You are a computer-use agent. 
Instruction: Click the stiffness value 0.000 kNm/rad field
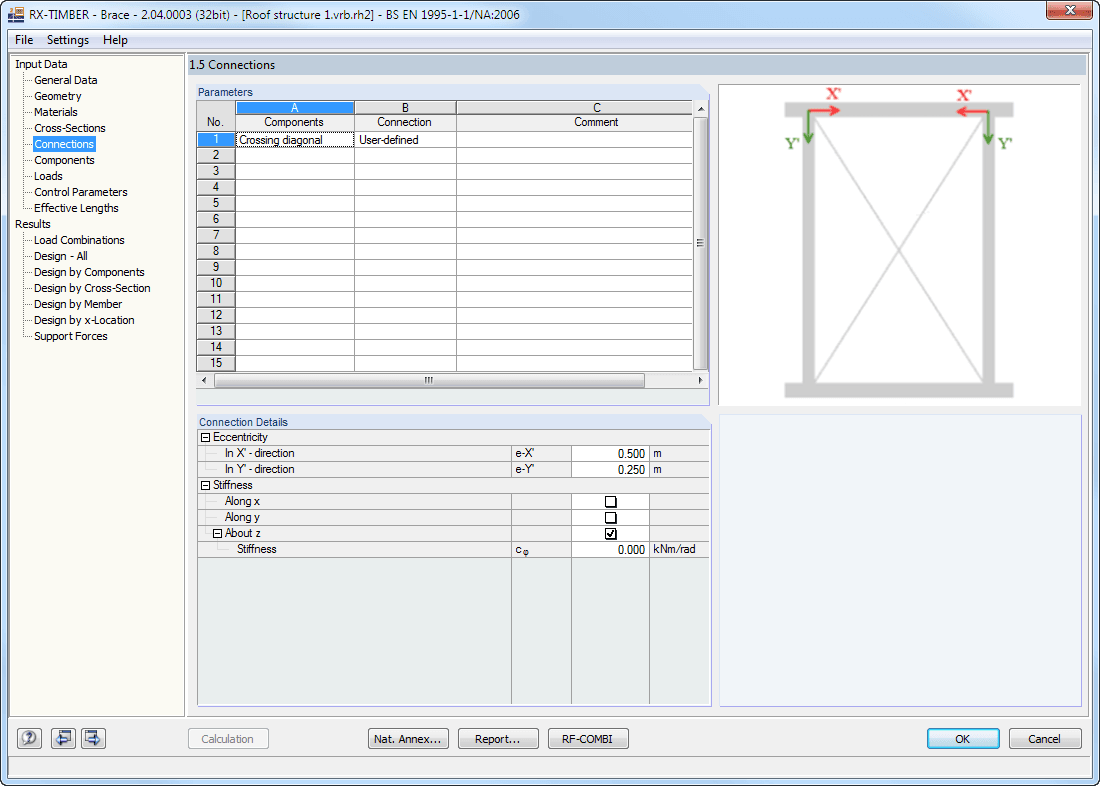pos(610,549)
